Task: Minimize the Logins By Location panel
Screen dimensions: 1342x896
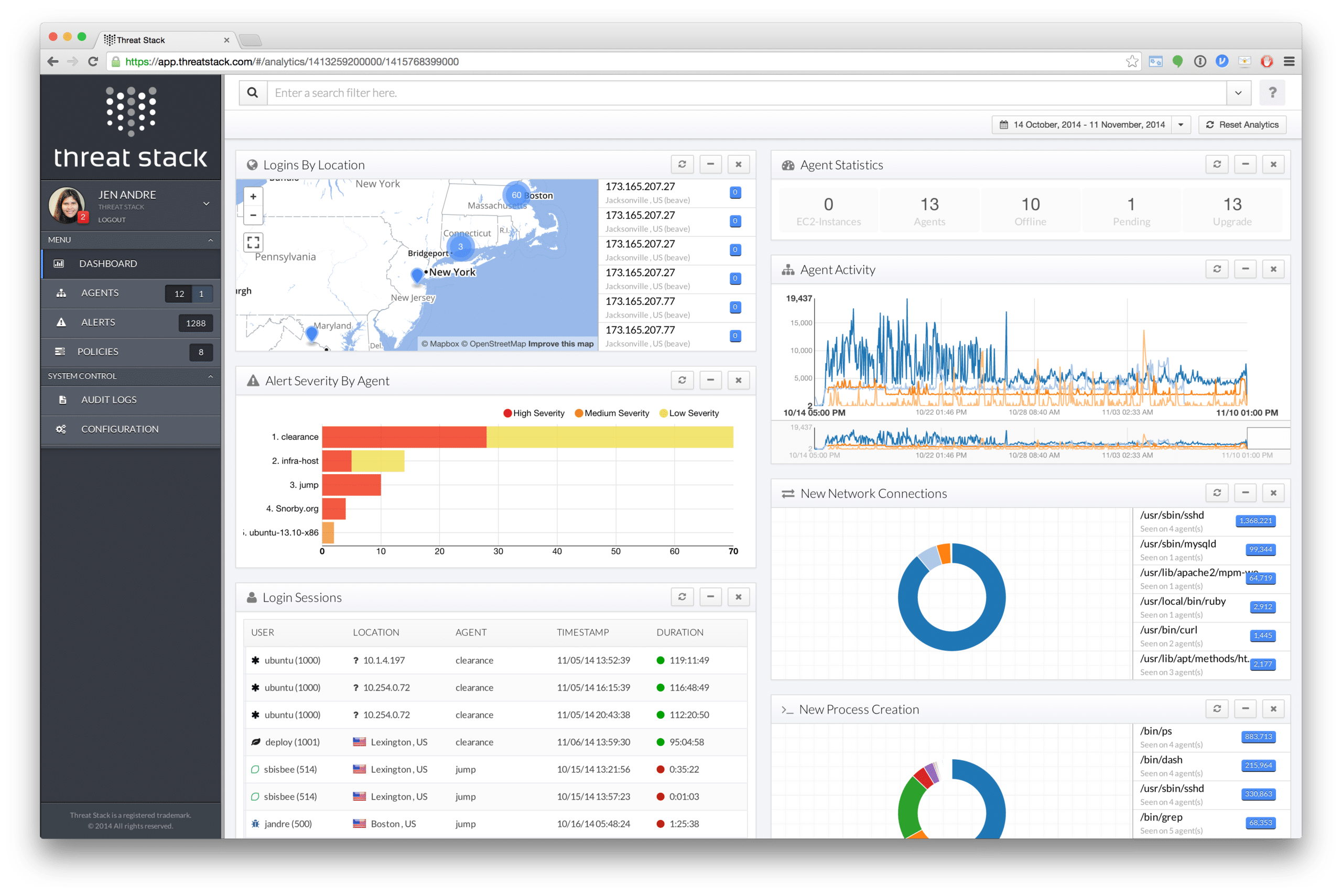Action: [x=710, y=165]
